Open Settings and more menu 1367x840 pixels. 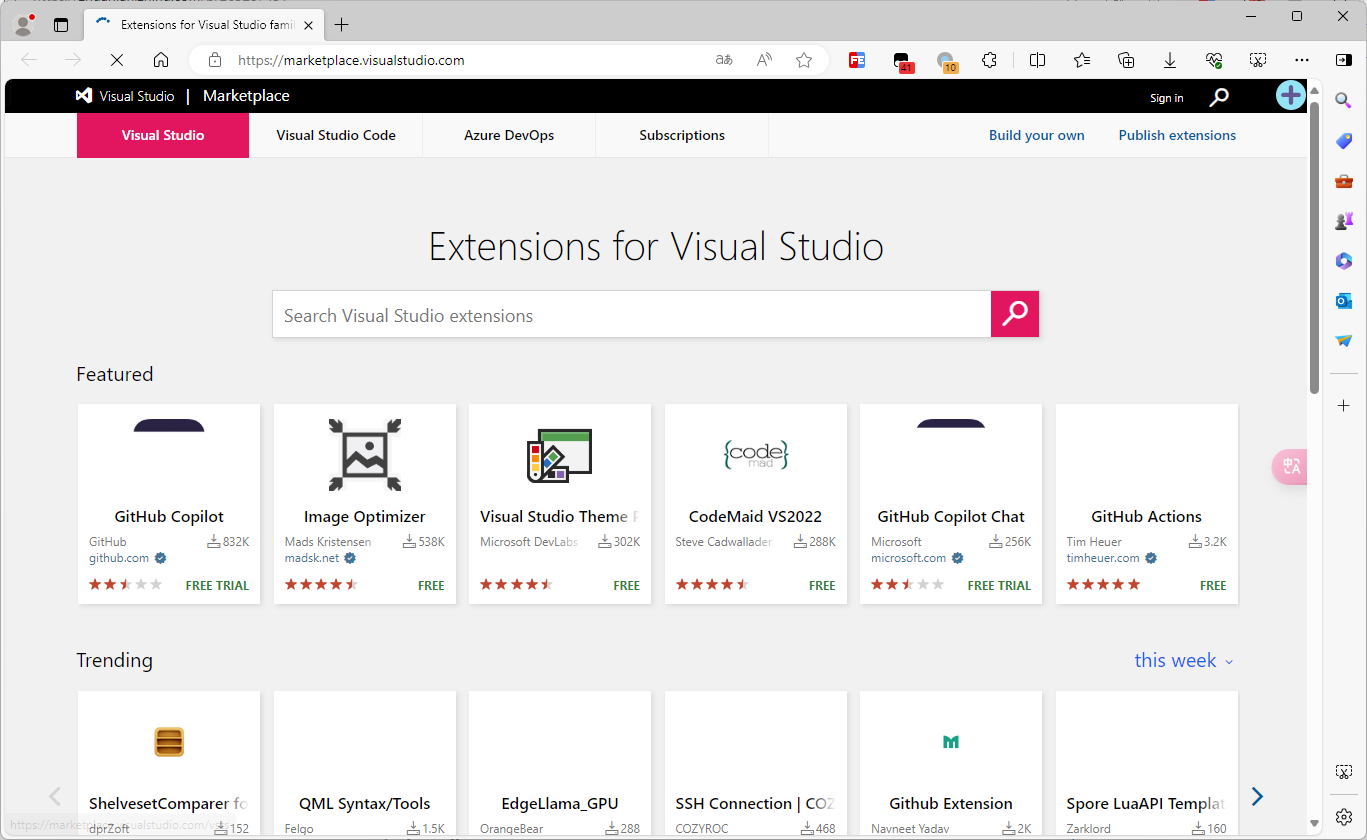(1301, 60)
